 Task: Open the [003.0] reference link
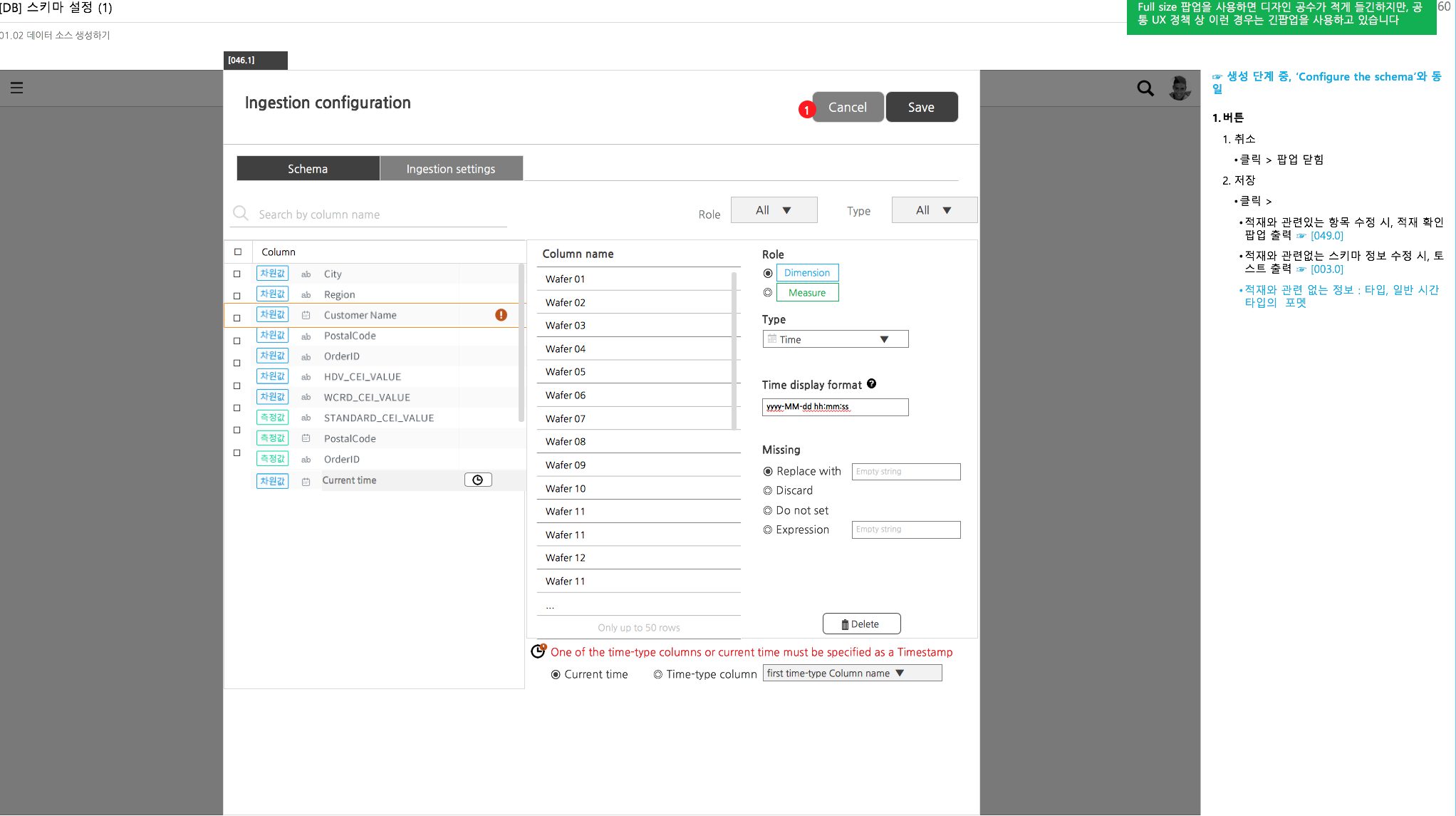coord(1326,269)
